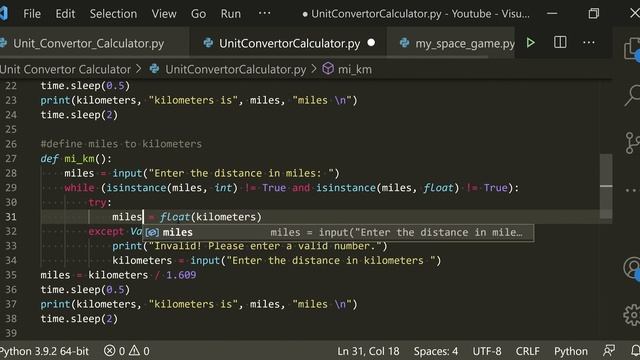
Task: Click the unsaved dot on UnitConvertorCalculator.py tab
Action: (371, 42)
